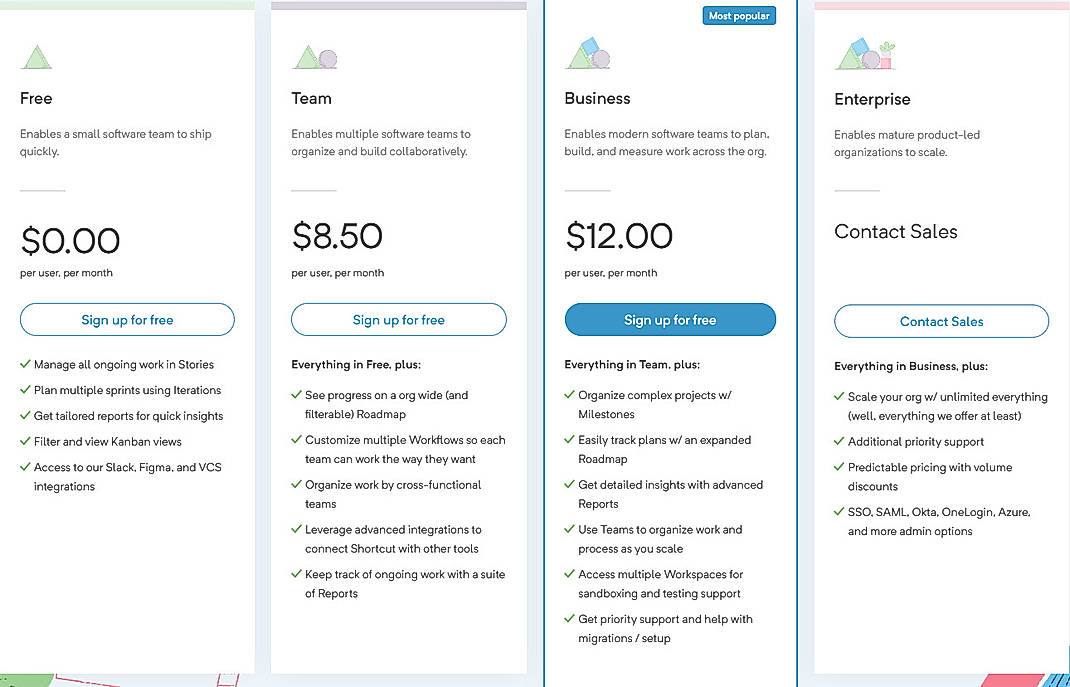The image size is (1070, 687).
Task: Click 'Access to our Slack, Figma, and VCS integrations'
Action: (129, 476)
